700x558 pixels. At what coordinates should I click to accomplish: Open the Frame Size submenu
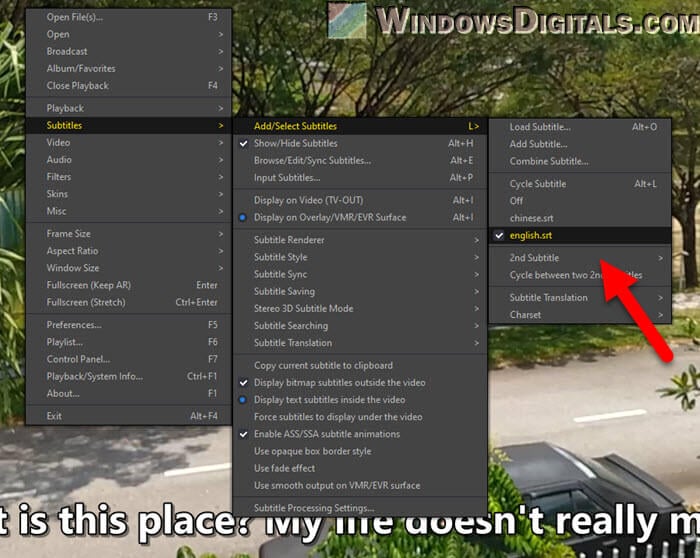(129, 233)
